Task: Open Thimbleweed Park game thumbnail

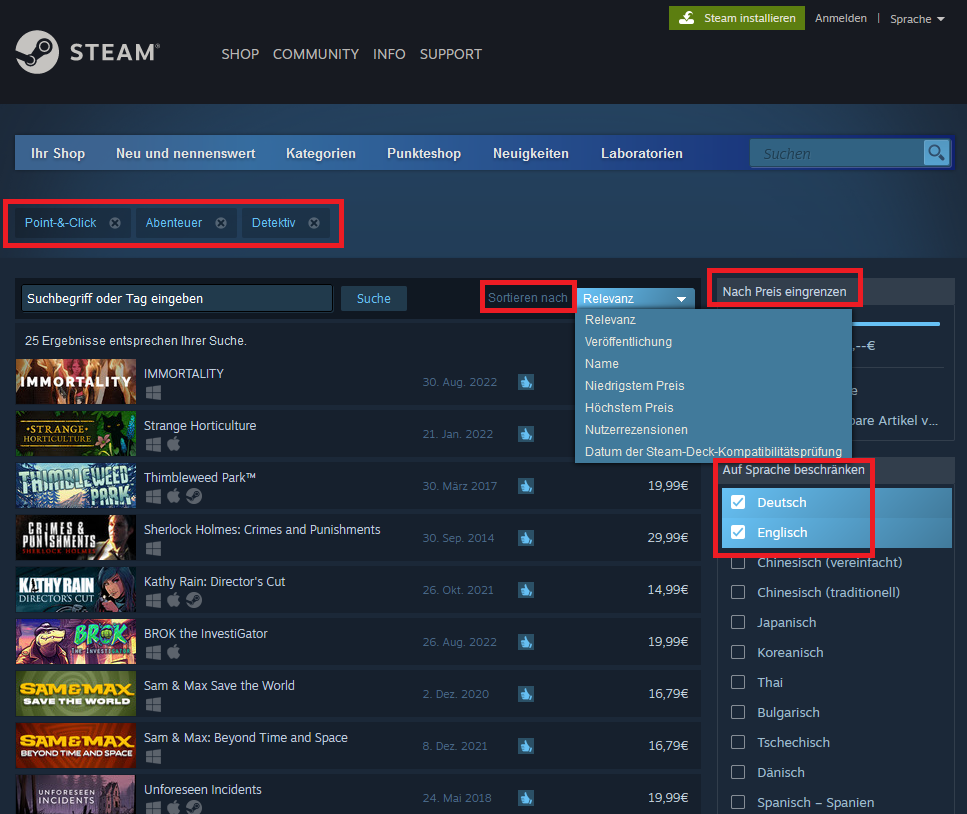Action: pyautogui.click(x=76, y=486)
